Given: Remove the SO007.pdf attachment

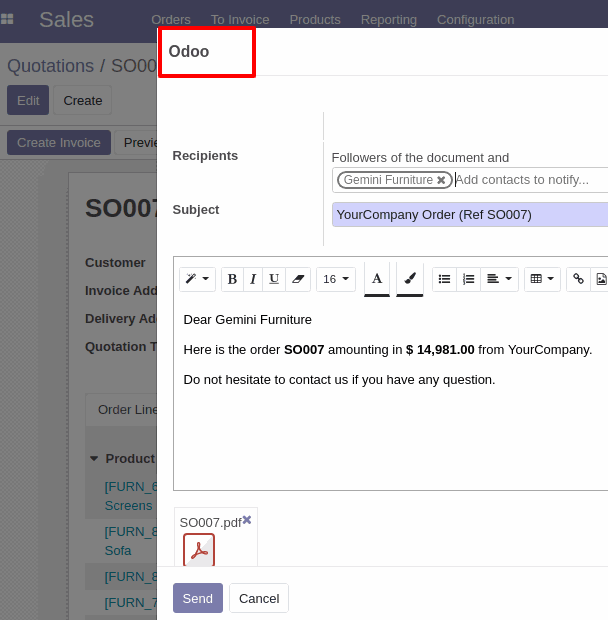Looking at the screenshot, I should point(247,520).
